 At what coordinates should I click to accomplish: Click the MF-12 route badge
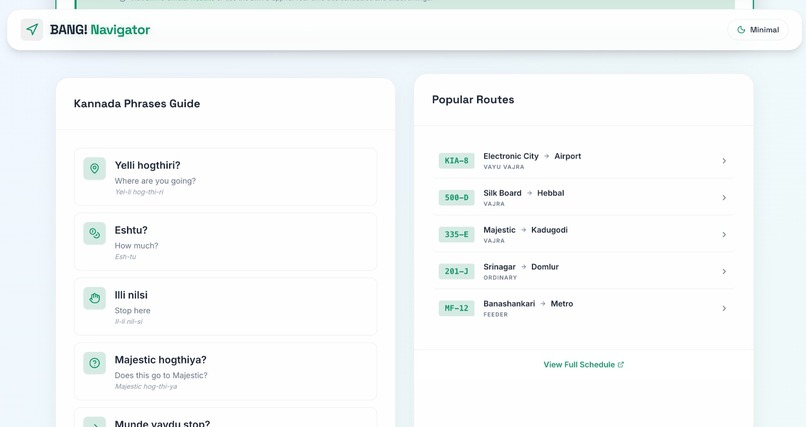pyautogui.click(x=456, y=308)
